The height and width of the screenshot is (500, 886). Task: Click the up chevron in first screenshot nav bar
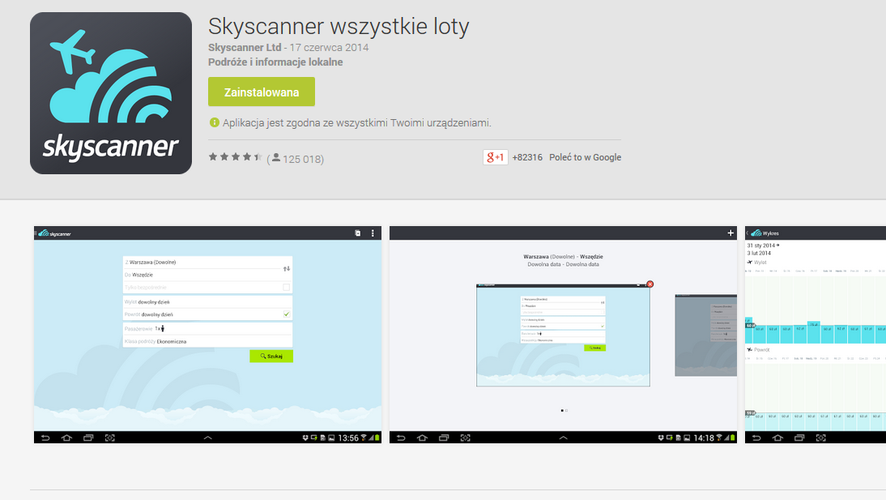point(208,438)
